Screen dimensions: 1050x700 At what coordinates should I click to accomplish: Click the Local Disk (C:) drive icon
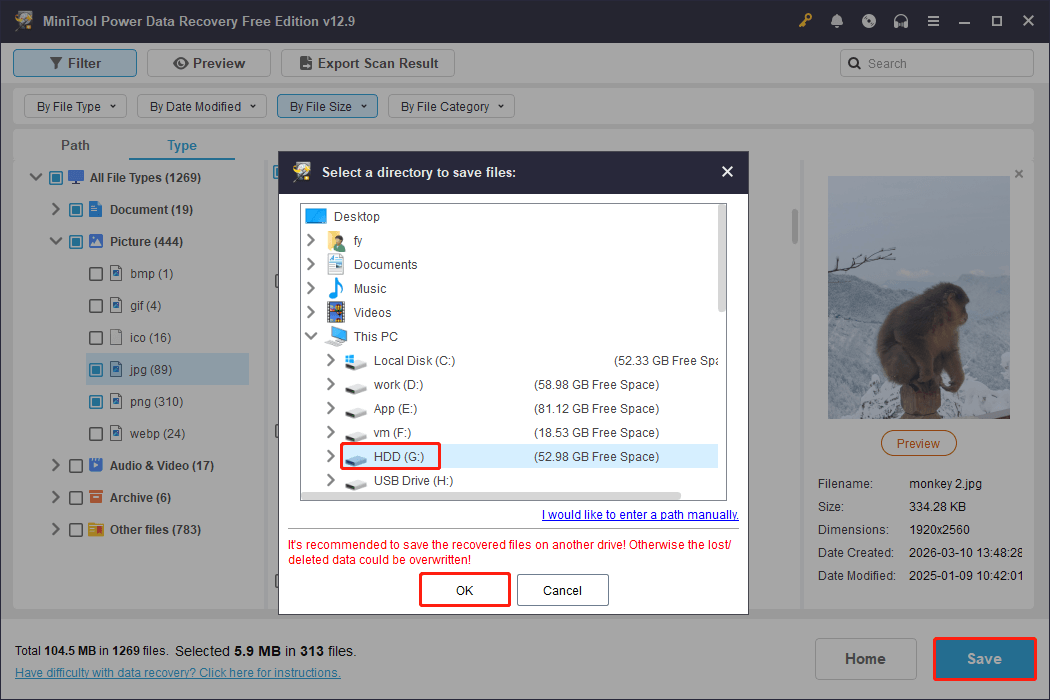click(x=356, y=362)
